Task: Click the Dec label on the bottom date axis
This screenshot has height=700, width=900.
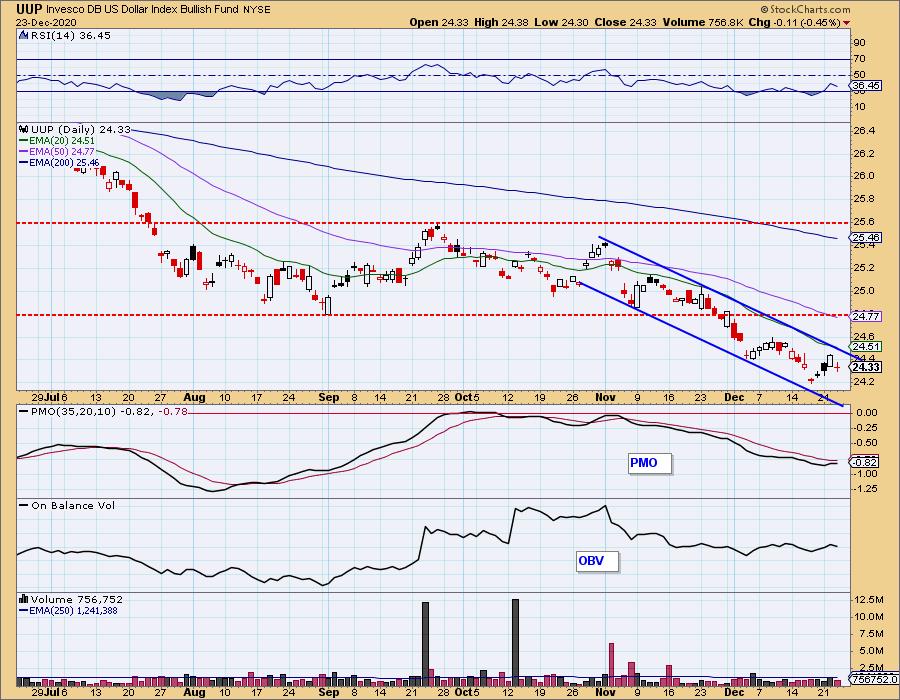Action: [x=734, y=693]
